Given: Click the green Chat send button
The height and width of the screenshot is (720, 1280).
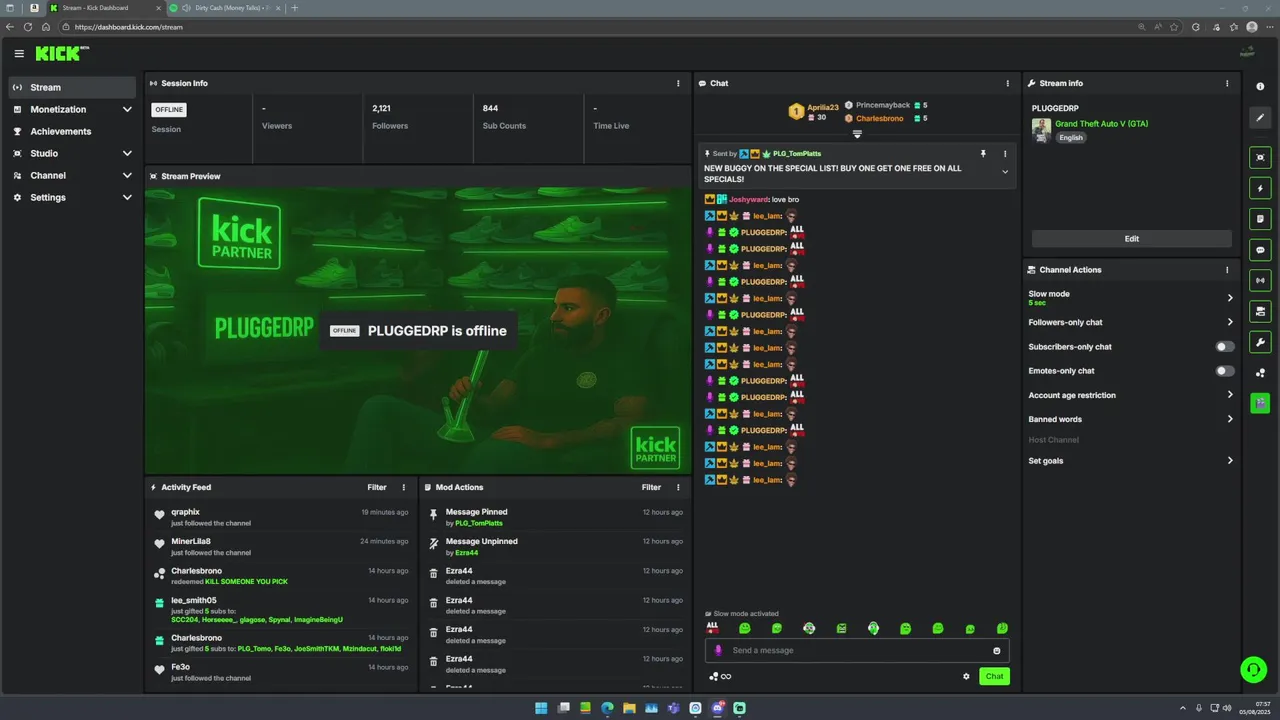Looking at the screenshot, I should 994,676.
